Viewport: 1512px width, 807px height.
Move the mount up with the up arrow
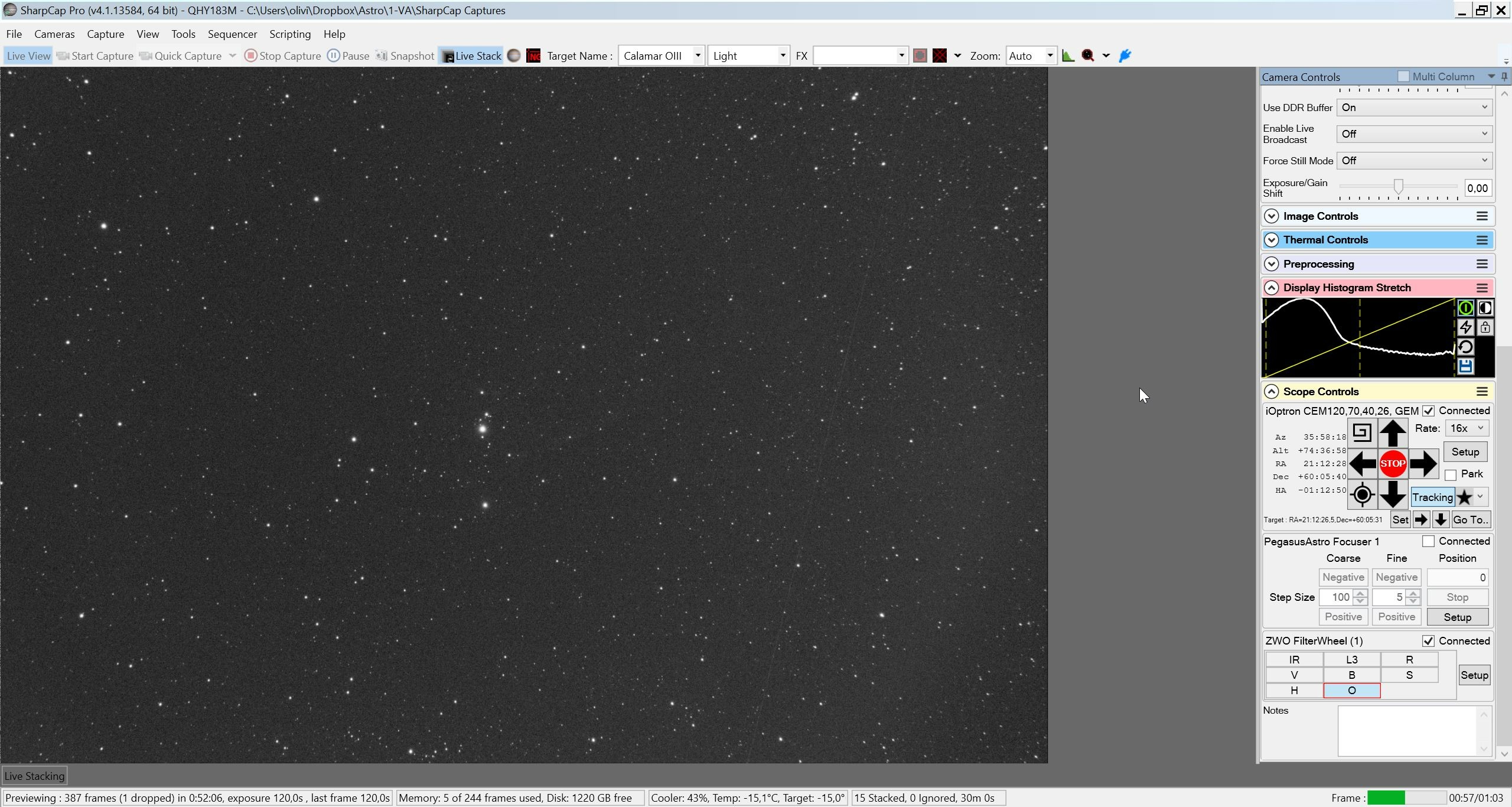pos(1392,432)
